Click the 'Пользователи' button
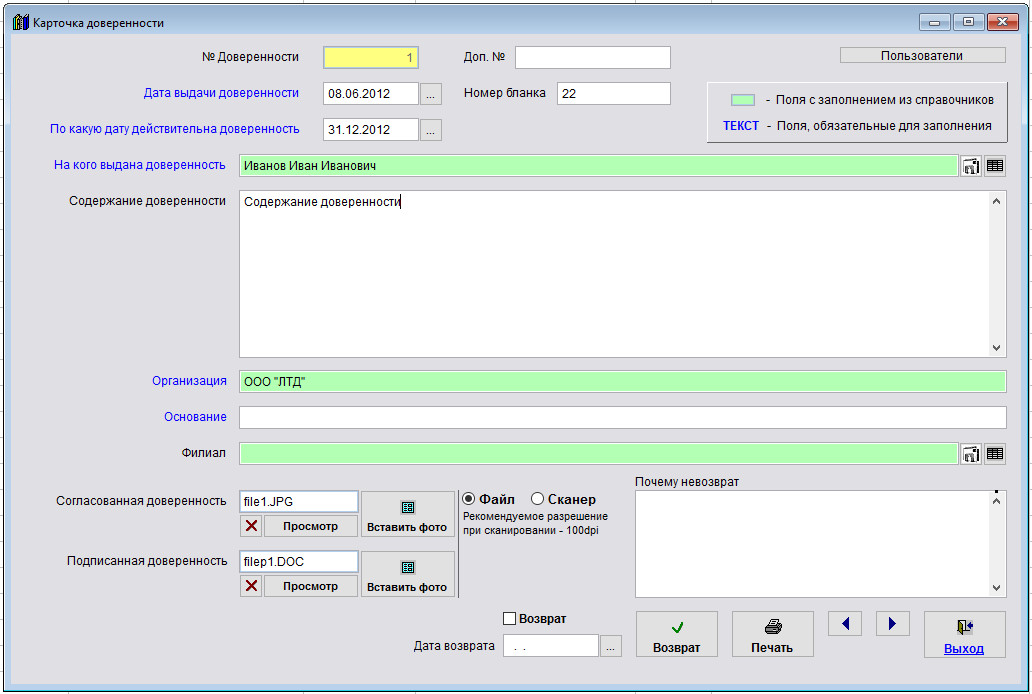The height and width of the screenshot is (694, 1032). click(x=921, y=56)
